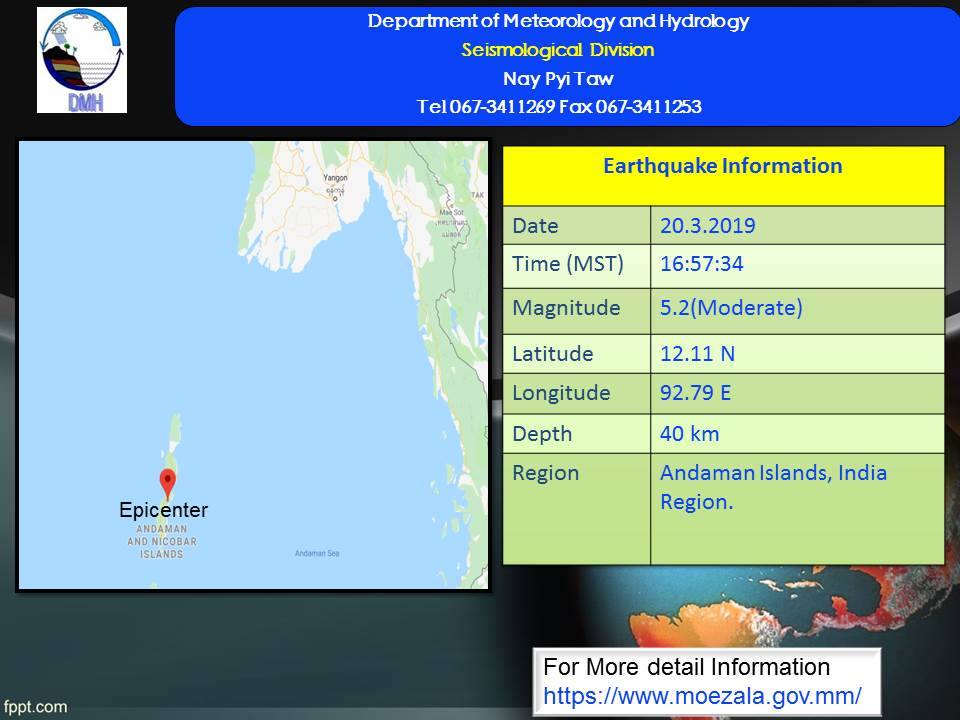Select the Andaman Islands, India Region cell
This screenshot has width=960, height=720.
pos(773,487)
